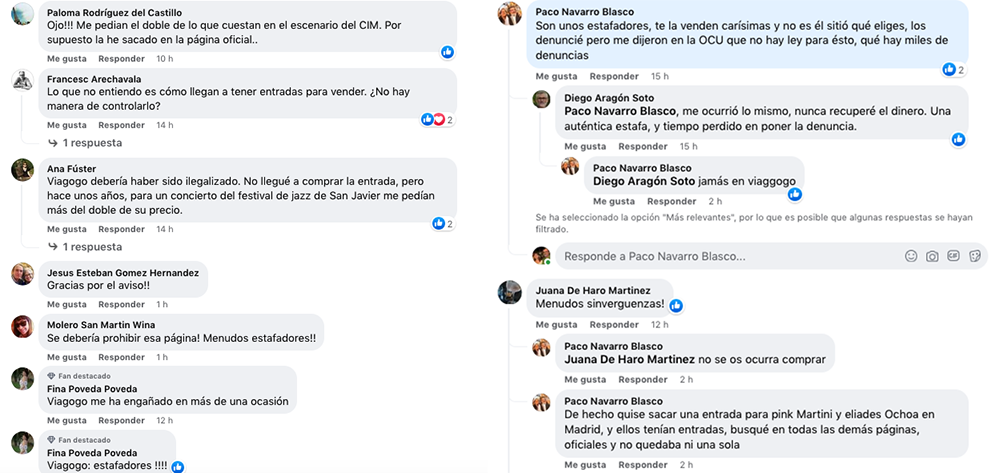
Task: Attach a photo using the camera icon
Action: coord(932,256)
